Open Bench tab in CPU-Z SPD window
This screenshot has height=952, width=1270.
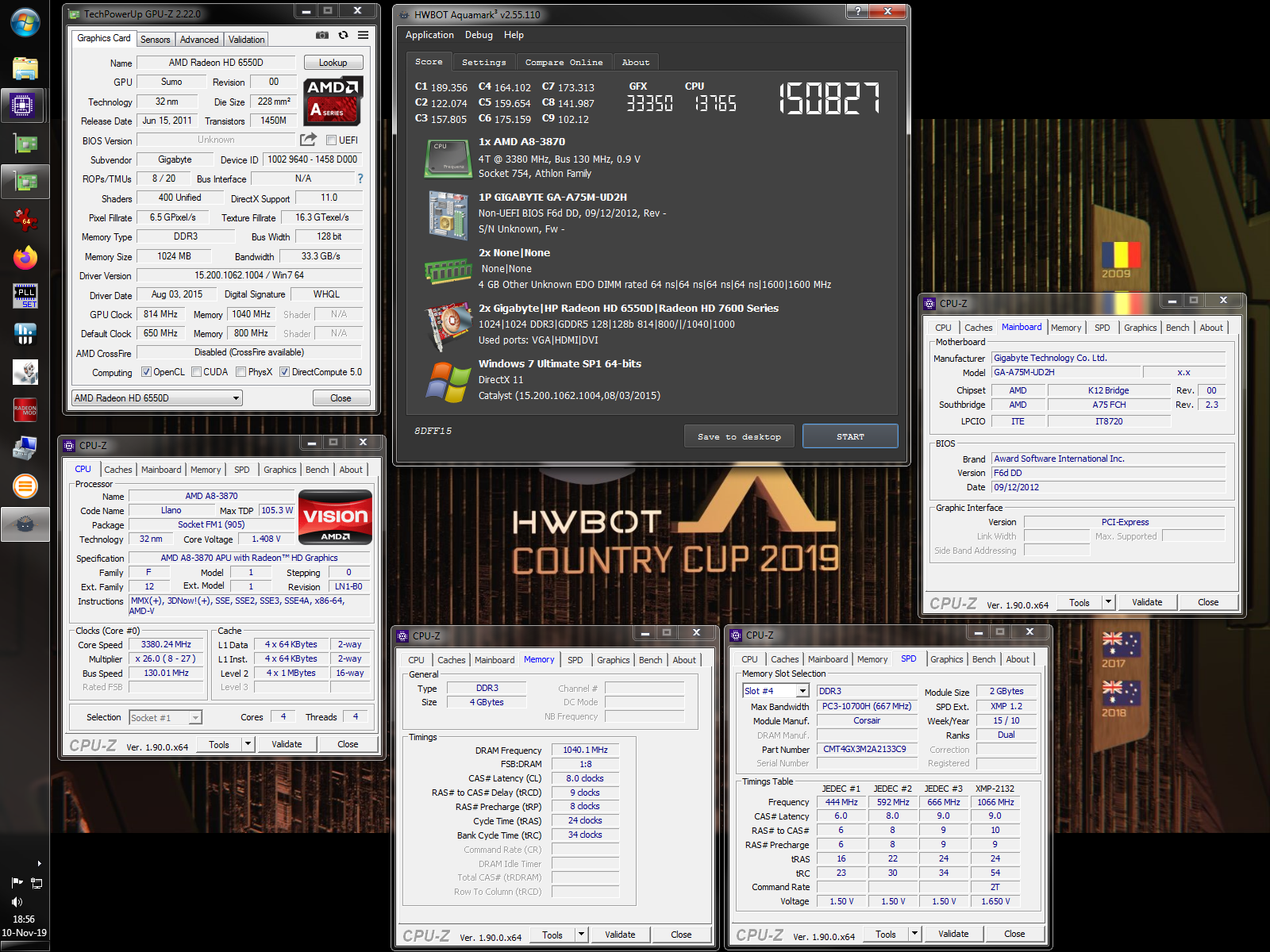(x=983, y=659)
